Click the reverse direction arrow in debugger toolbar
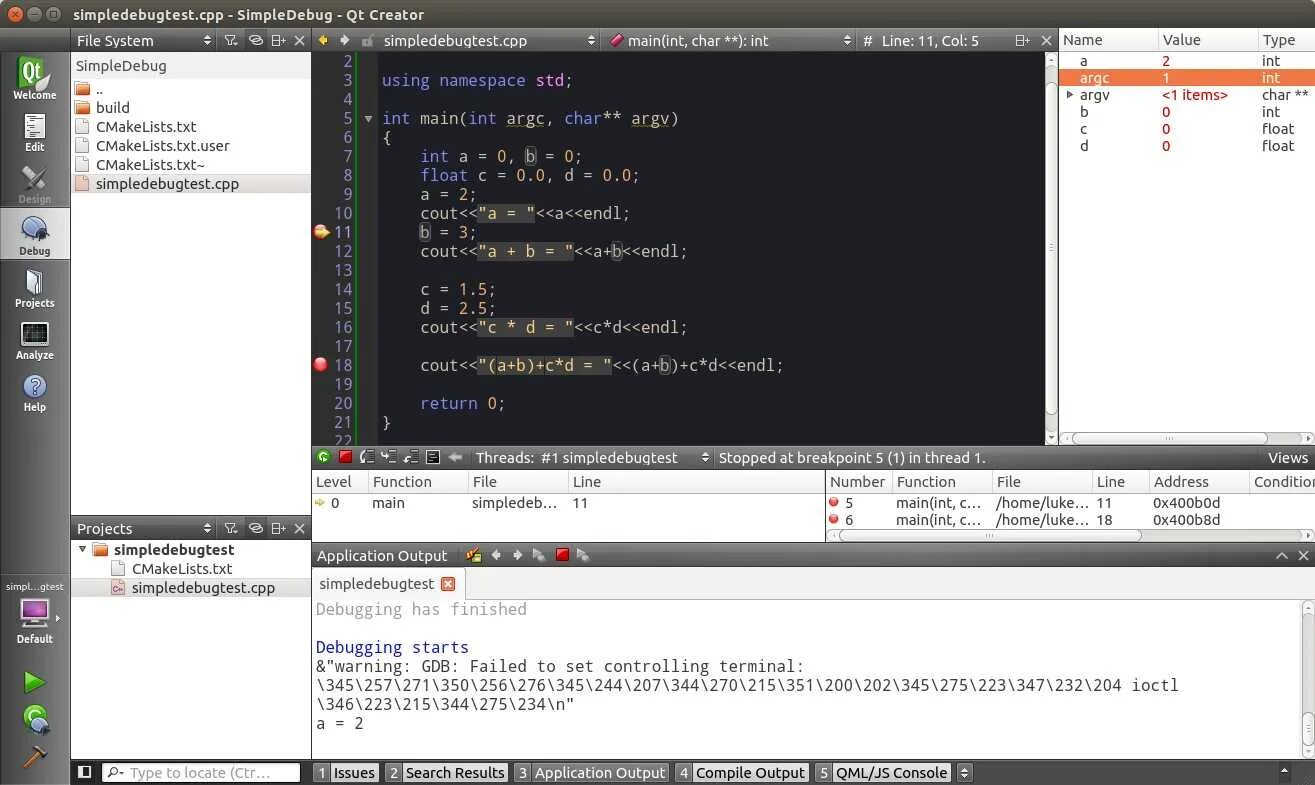 coord(455,457)
